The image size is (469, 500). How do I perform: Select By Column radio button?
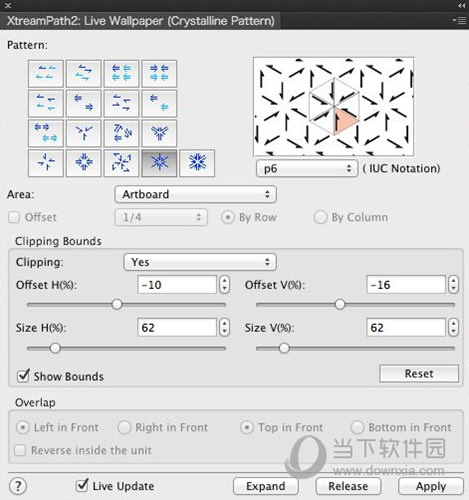[x=320, y=218]
